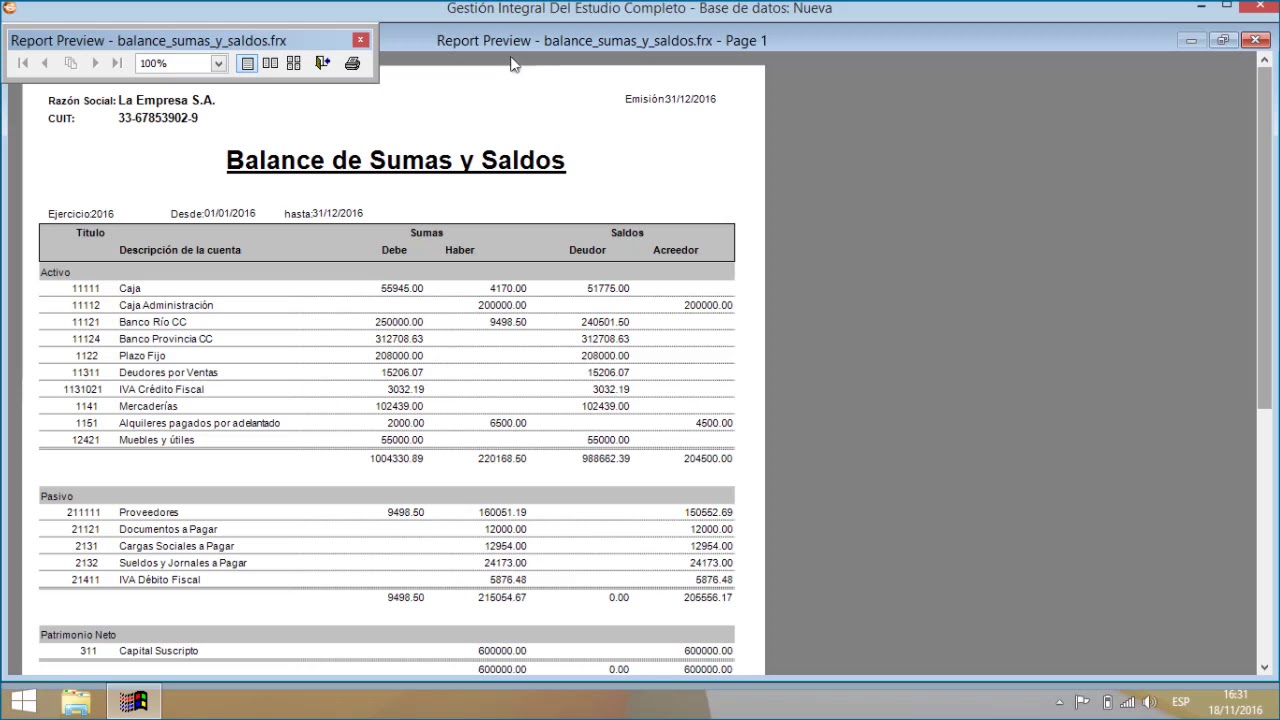The width and height of the screenshot is (1280, 720).
Task: Click the 'Balance de Sumas y Saldos' heading
Action: pyautogui.click(x=395, y=160)
